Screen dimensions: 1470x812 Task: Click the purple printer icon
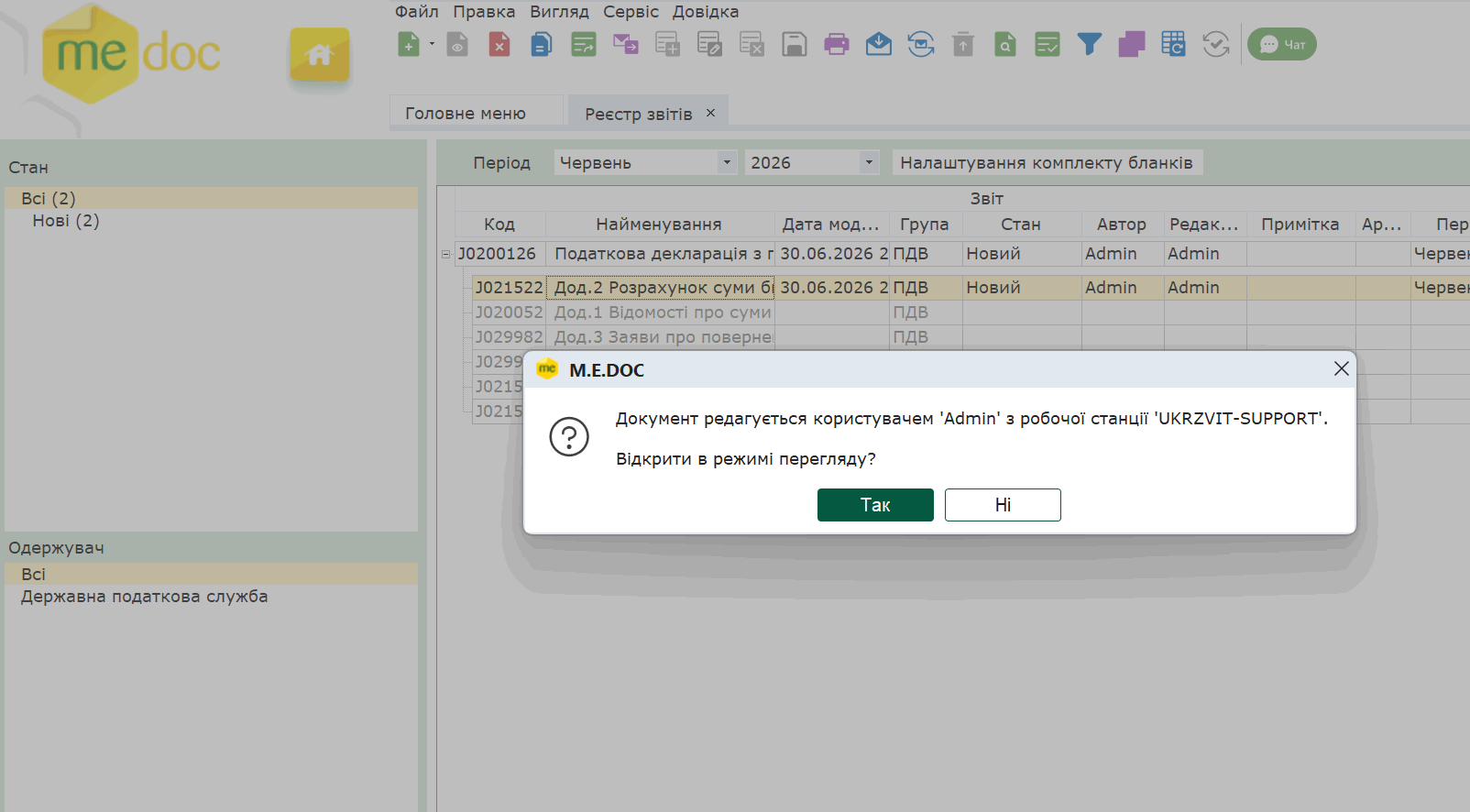[x=837, y=44]
